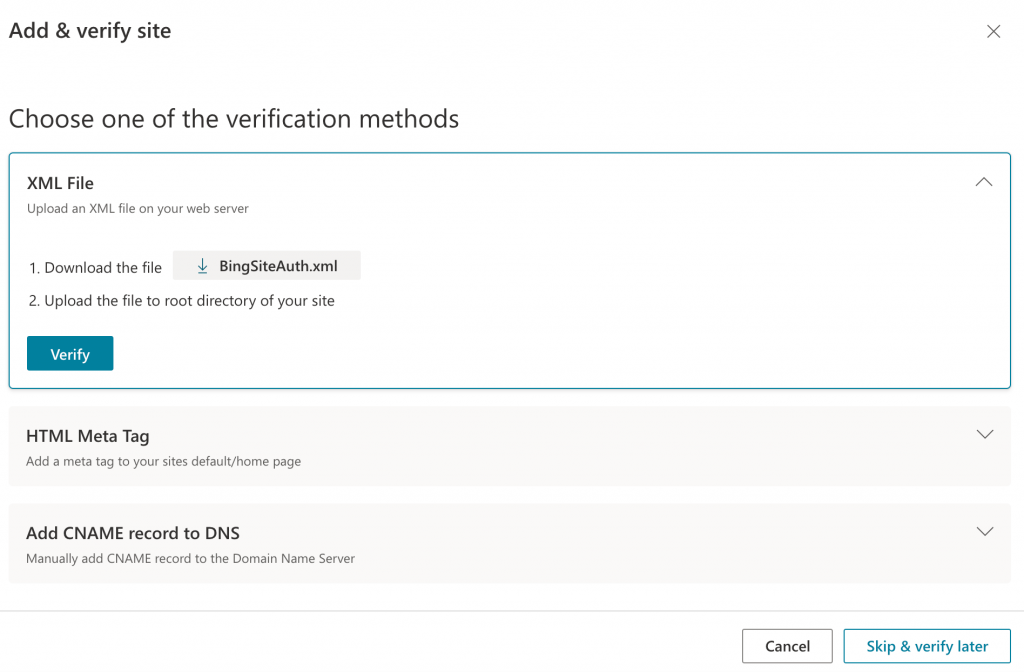Click the 'Choose one of the verification methods' heading
Screen dimensions: 1024x672
[x=234, y=119]
